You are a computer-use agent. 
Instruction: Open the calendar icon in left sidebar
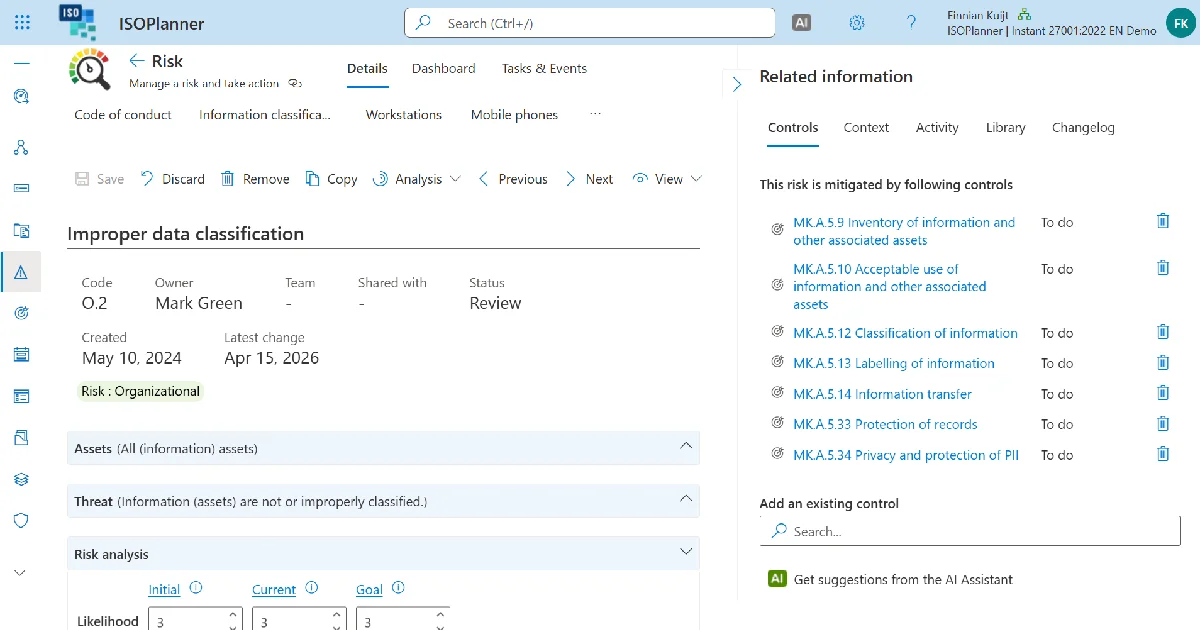pyautogui.click(x=22, y=354)
